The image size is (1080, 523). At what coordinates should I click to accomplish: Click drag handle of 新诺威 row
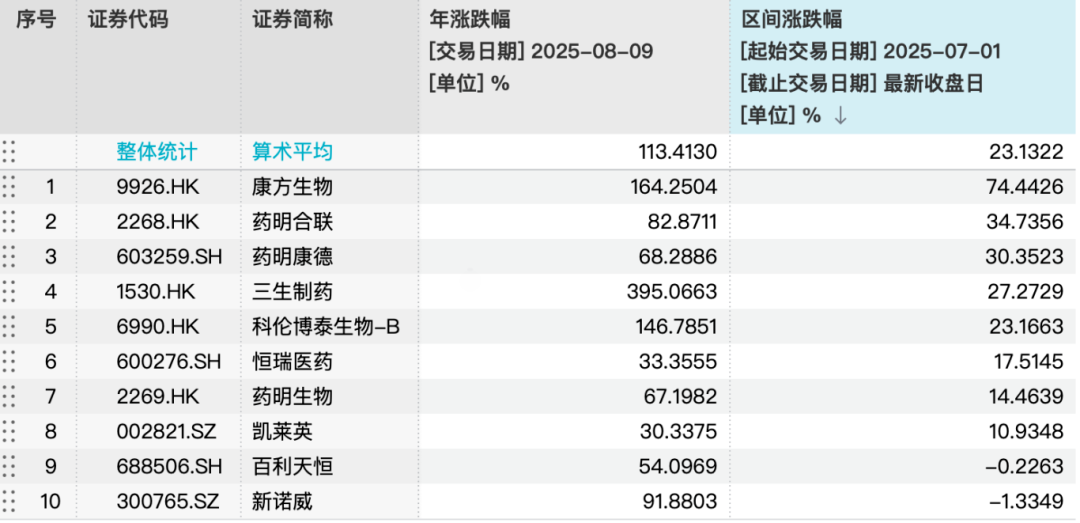pos(9,502)
